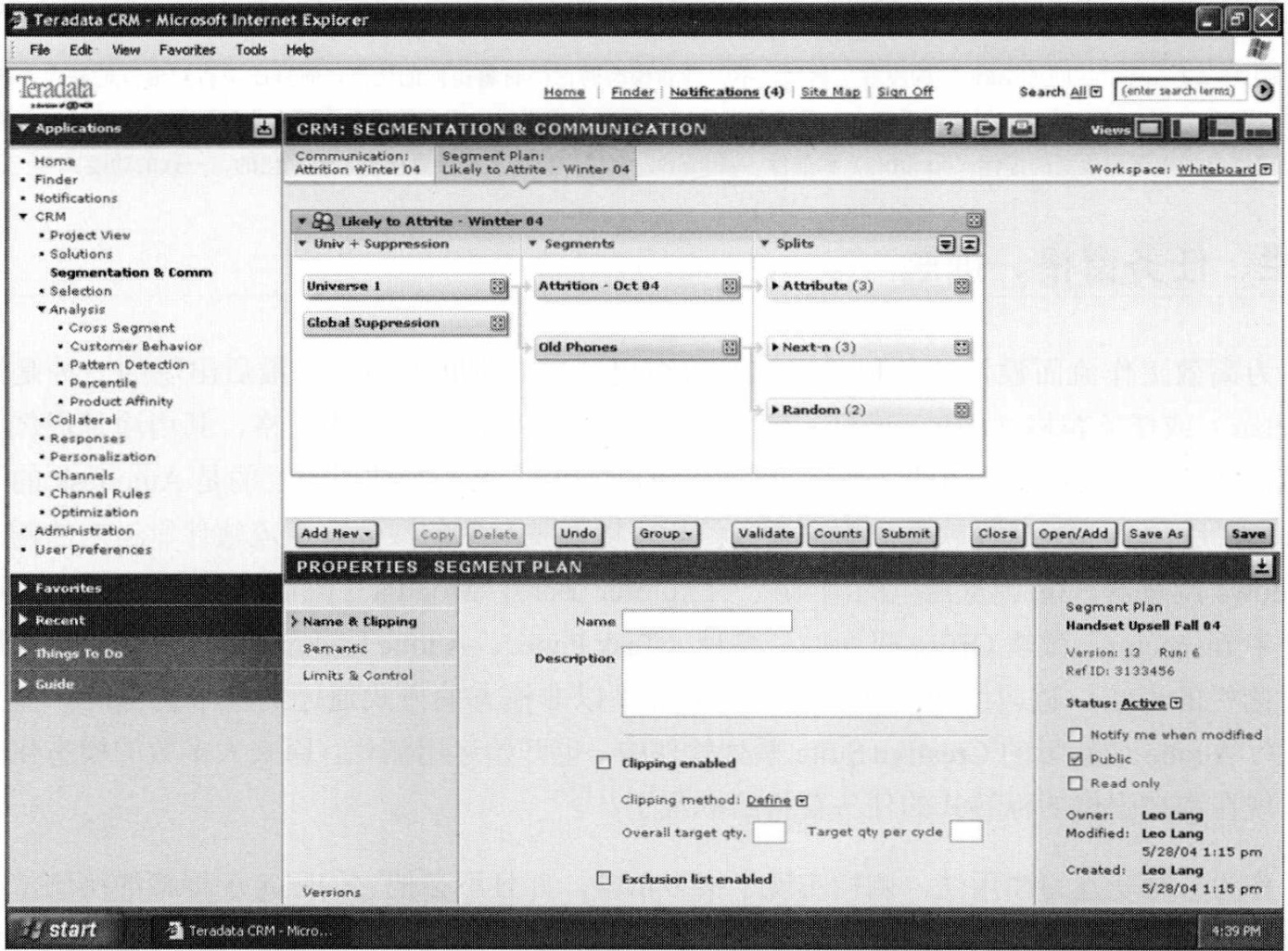
Task: Click the Counts button
Action: [837, 534]
